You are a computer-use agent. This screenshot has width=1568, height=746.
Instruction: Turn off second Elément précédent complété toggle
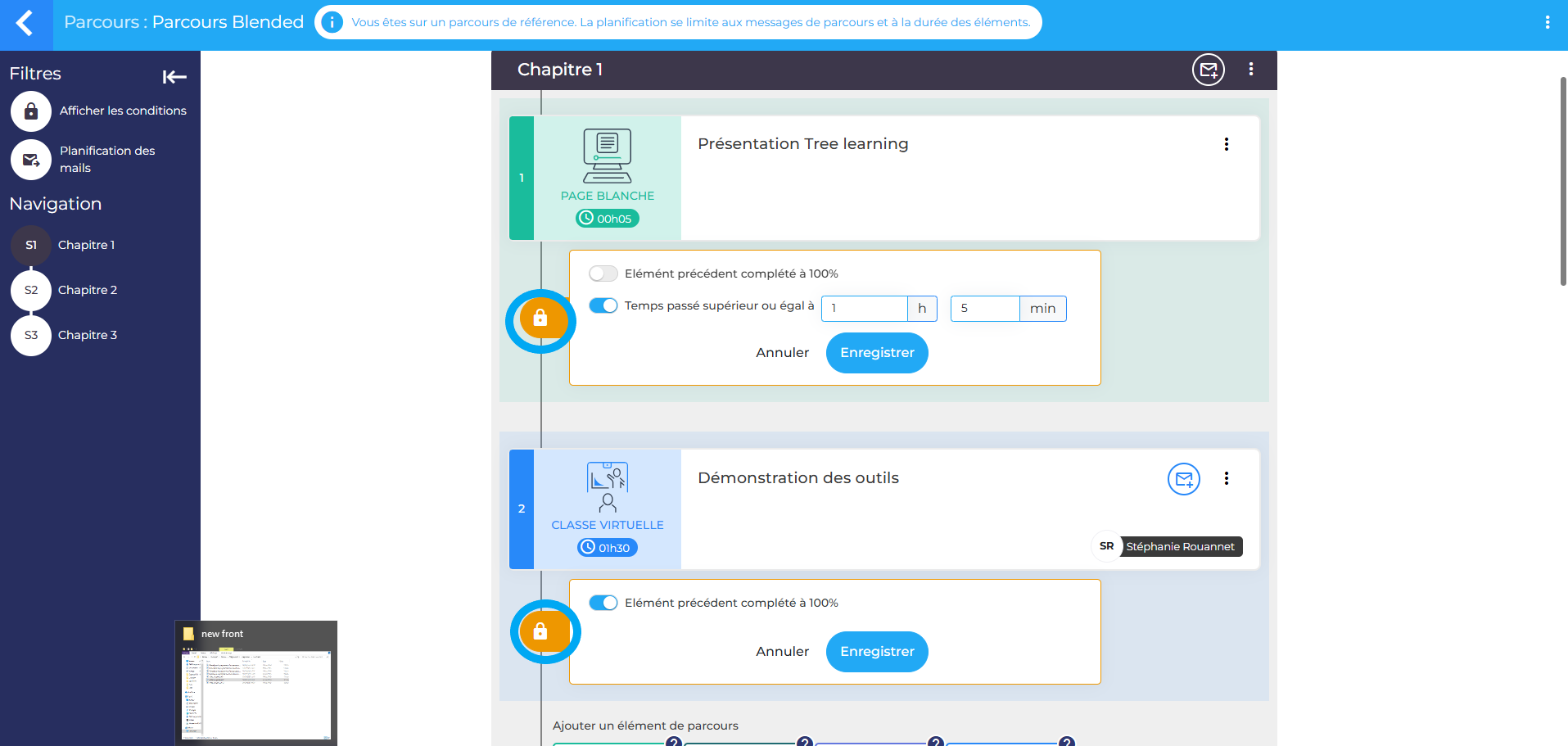tap(603, 603)
